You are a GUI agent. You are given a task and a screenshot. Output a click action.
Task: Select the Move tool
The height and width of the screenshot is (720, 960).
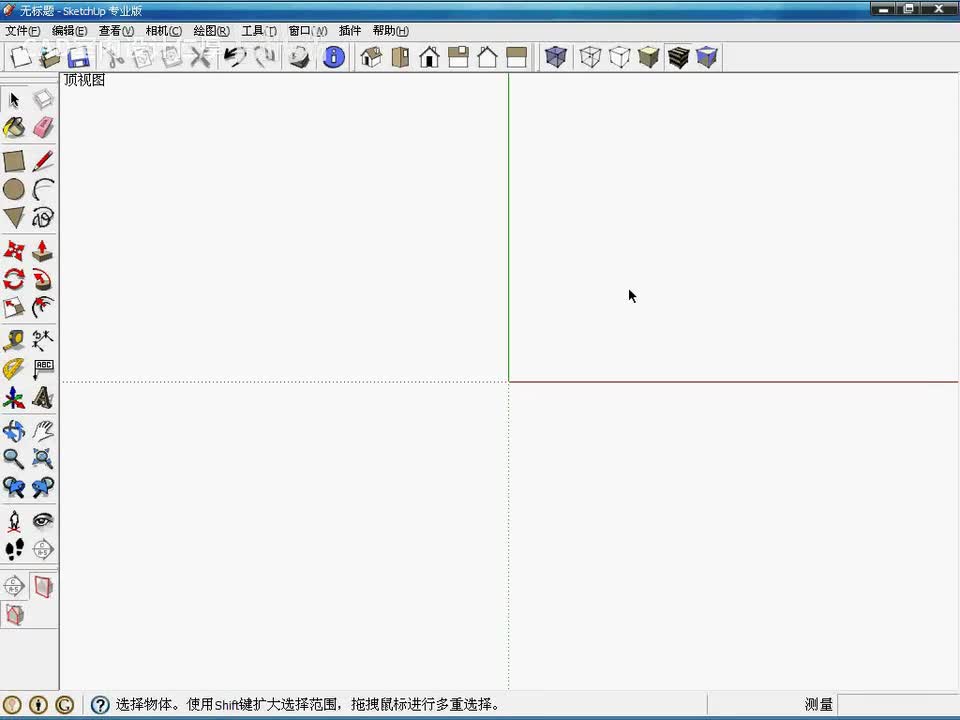tap(14, 251)
